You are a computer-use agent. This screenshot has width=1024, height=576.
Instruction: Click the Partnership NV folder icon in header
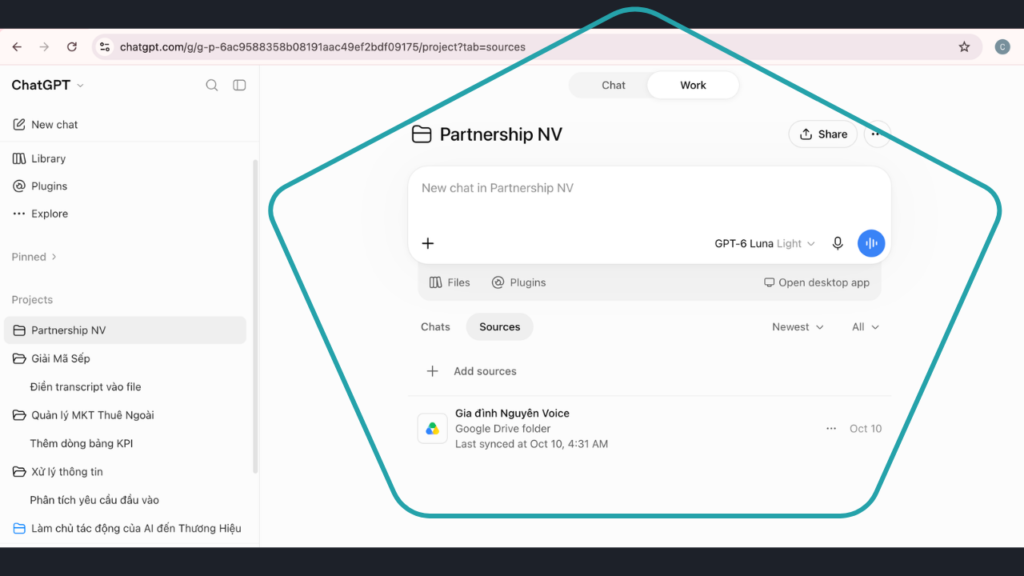(422, 135)
